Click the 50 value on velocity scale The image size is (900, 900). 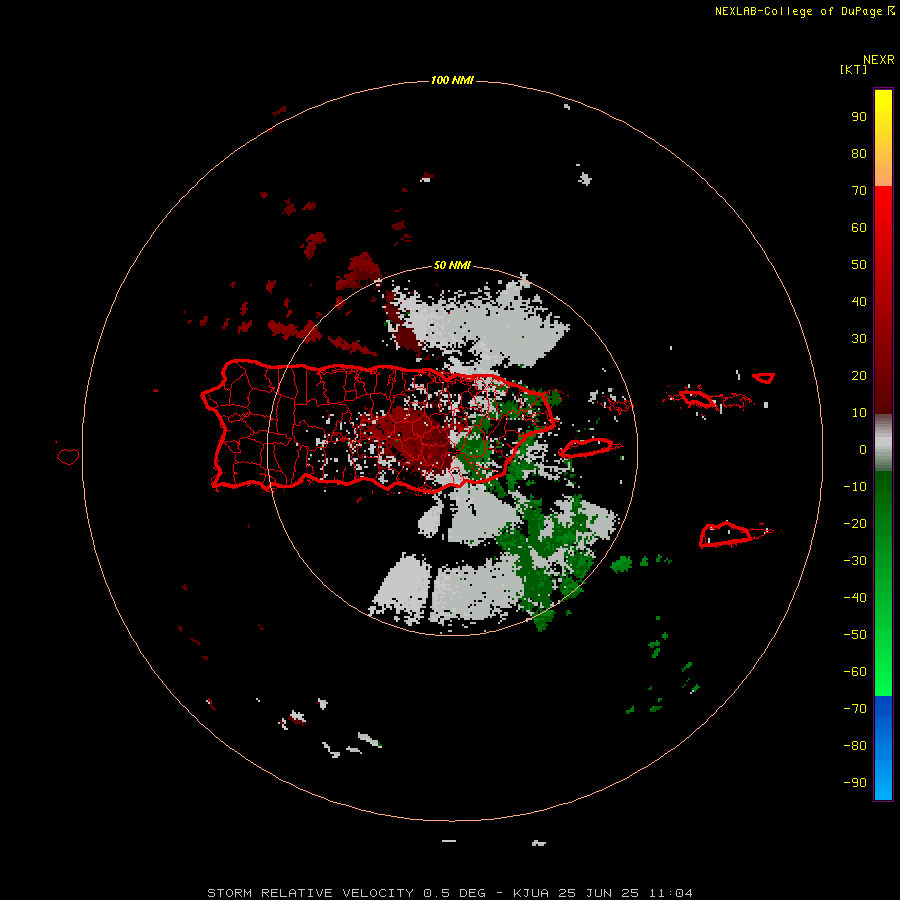pos(859,265)
